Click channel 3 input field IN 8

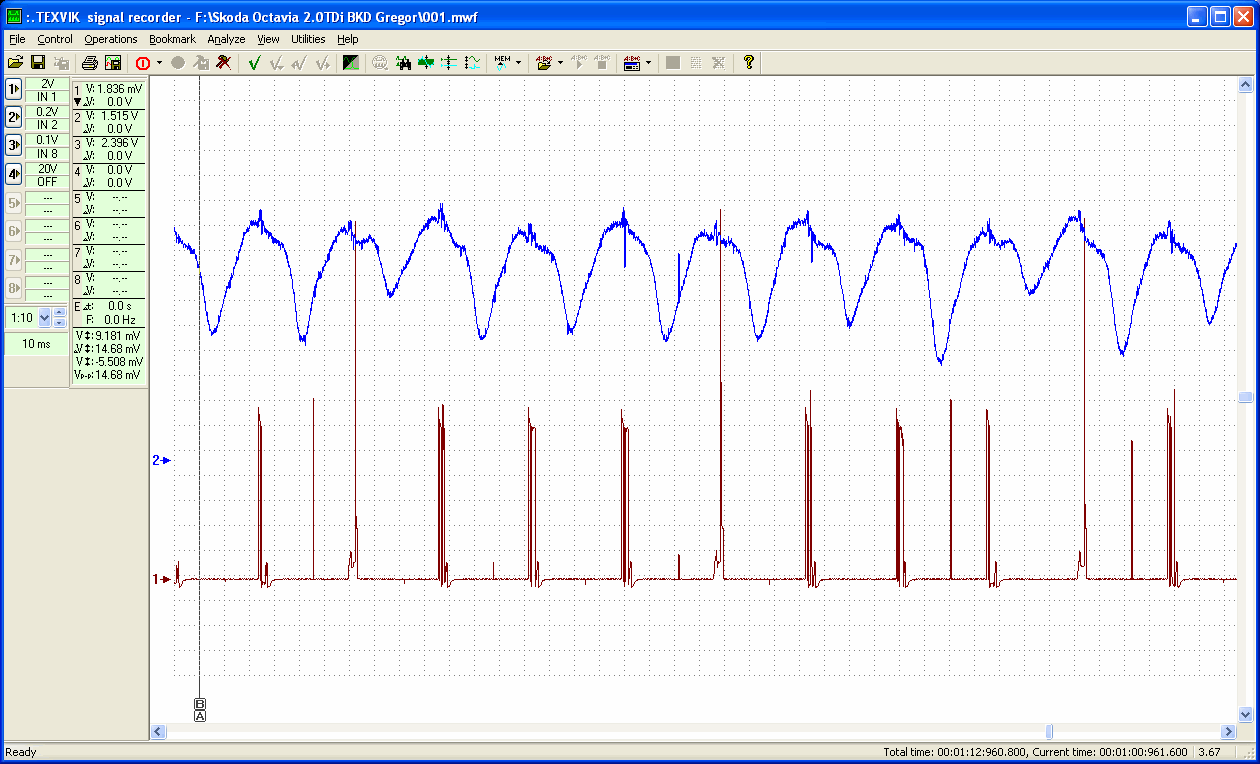click(x=47, y=153)
